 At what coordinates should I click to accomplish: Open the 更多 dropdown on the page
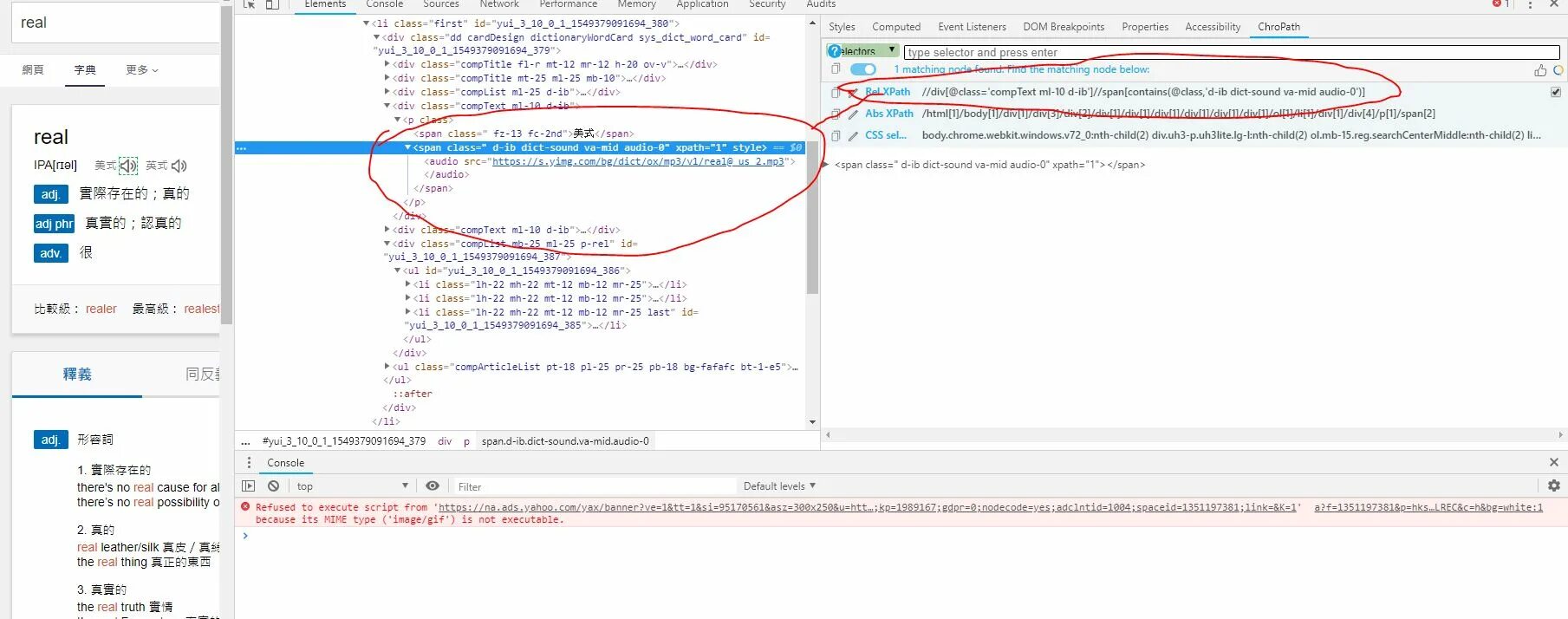pyautogui.click(x=142, y=70)
